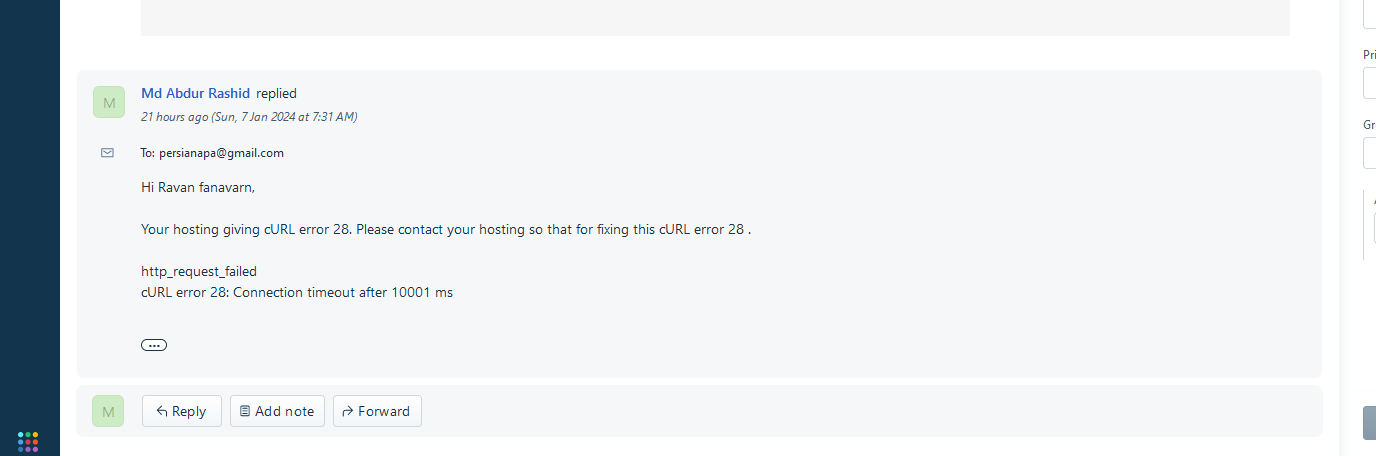Click the Forward button

click(x=377, y=411)
